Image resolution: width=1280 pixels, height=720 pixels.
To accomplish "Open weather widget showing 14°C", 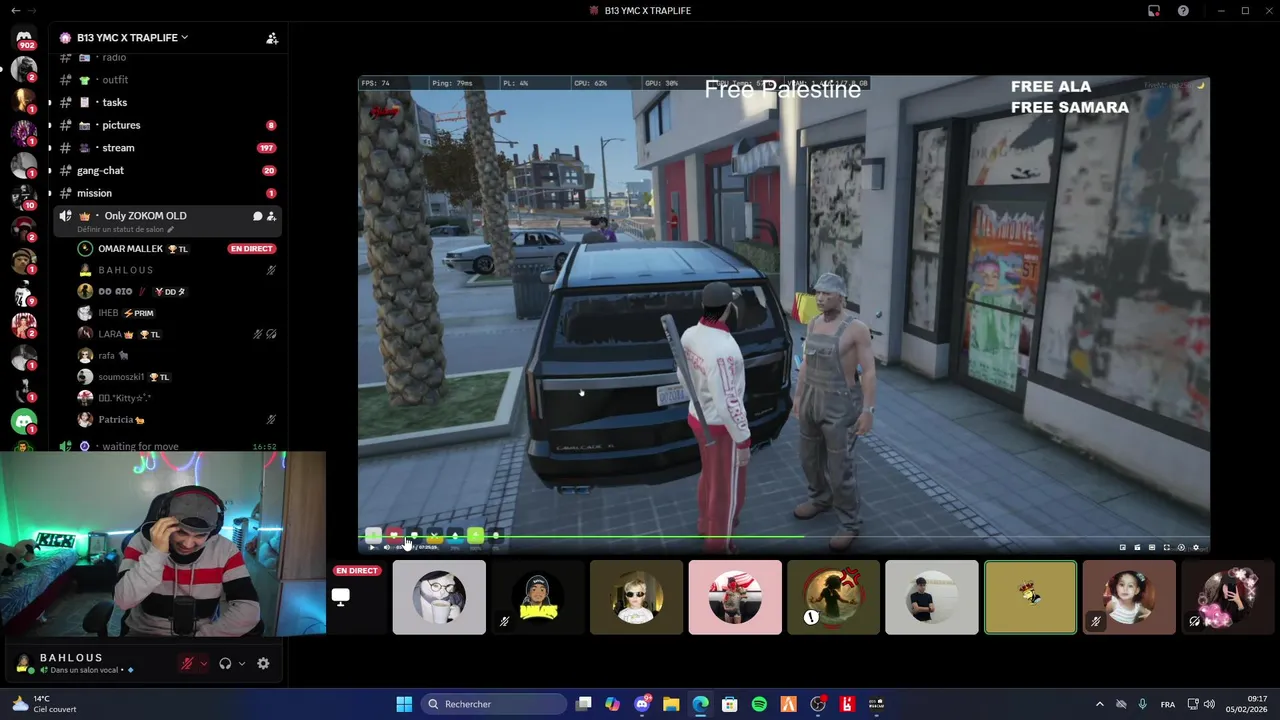I will click(45, 704).
